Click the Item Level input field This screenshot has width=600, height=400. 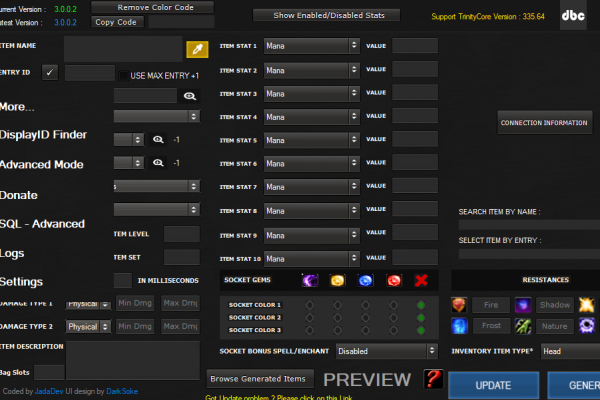coord(181,234)
